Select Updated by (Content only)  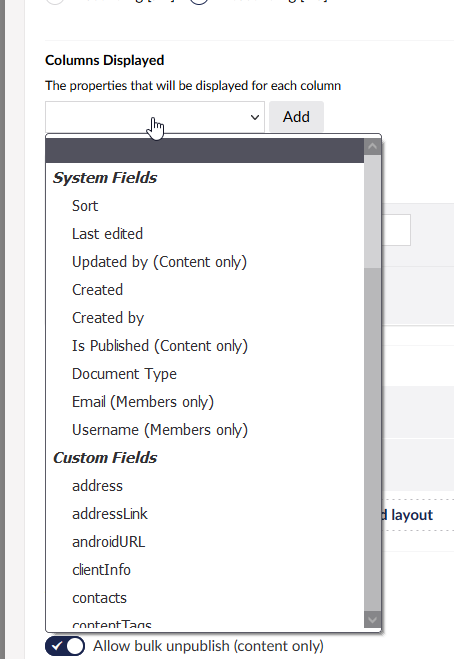205,262
